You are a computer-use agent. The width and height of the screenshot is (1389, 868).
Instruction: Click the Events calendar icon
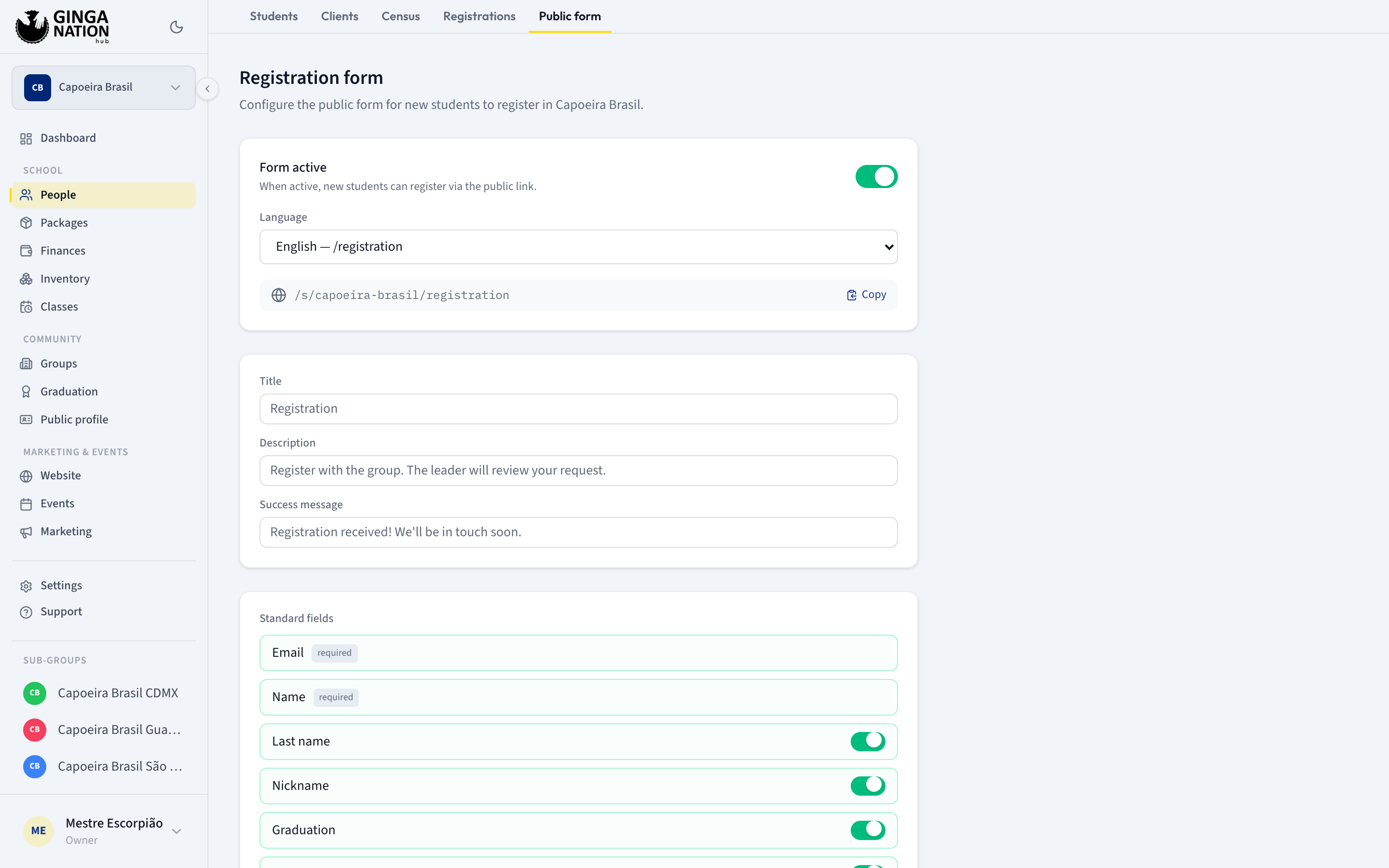[26, 504]
